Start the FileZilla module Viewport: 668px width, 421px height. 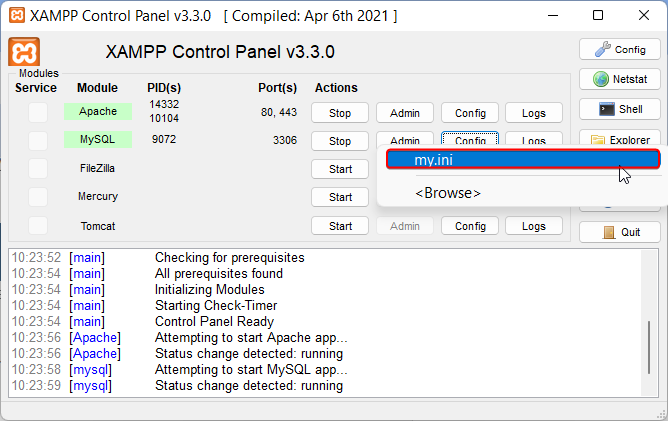[x=340, y=169]
